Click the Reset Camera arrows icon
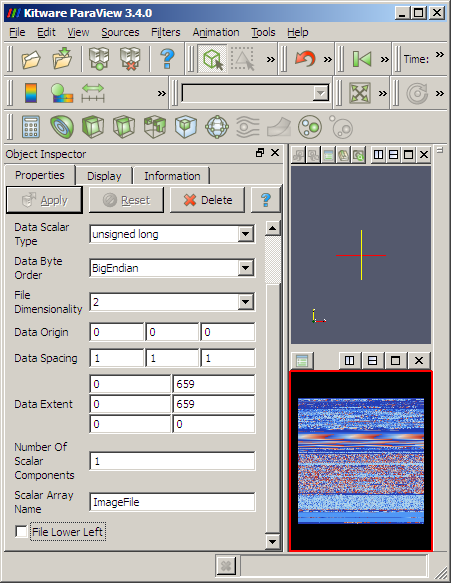The image size is (451, 583). 360,93
